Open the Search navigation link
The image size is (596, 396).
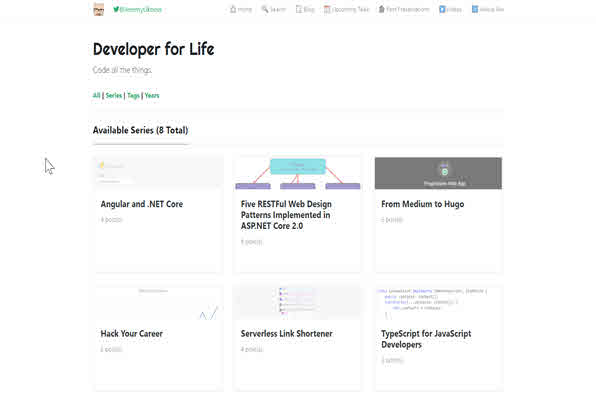tap(274, 9)
